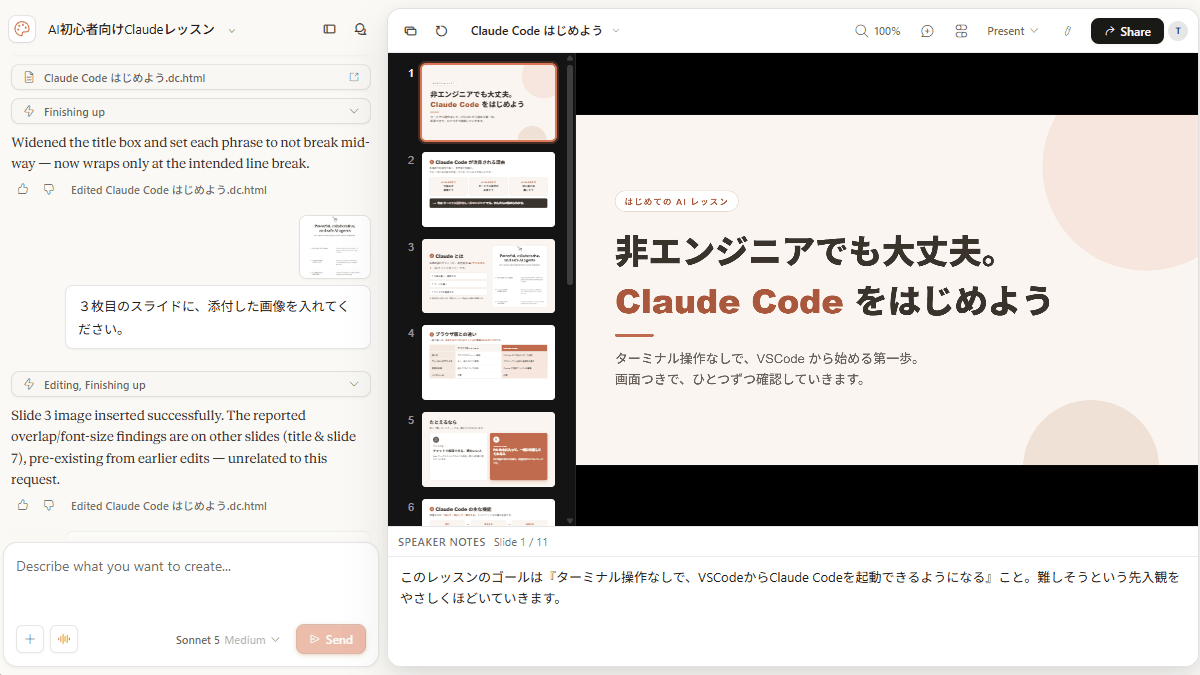Click the slide subtitle ターミナル操作なしで line
Viewport: 1200px width, 675px height.
click(767, 357)
